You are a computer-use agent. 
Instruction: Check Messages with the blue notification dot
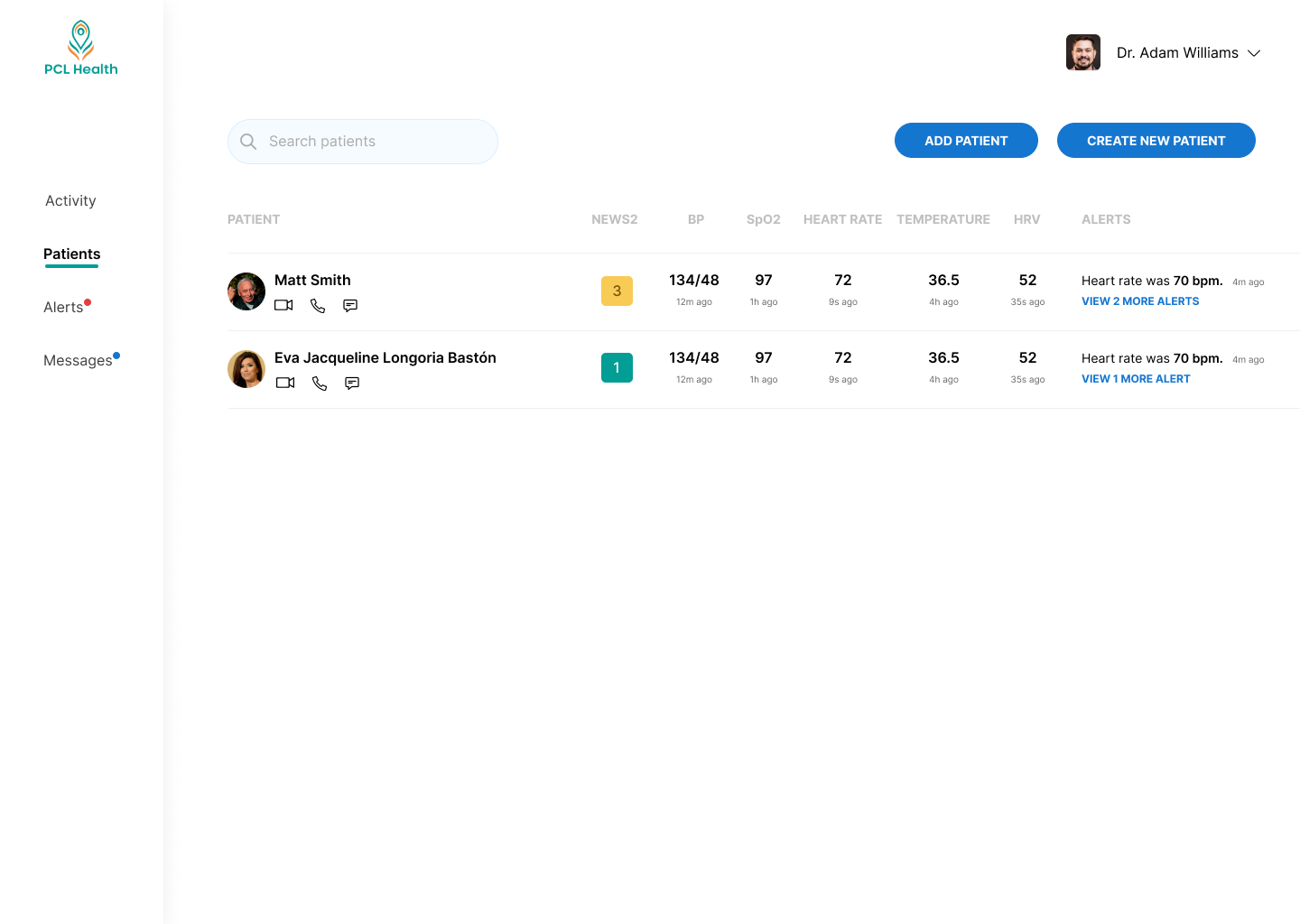coord(77,360)
